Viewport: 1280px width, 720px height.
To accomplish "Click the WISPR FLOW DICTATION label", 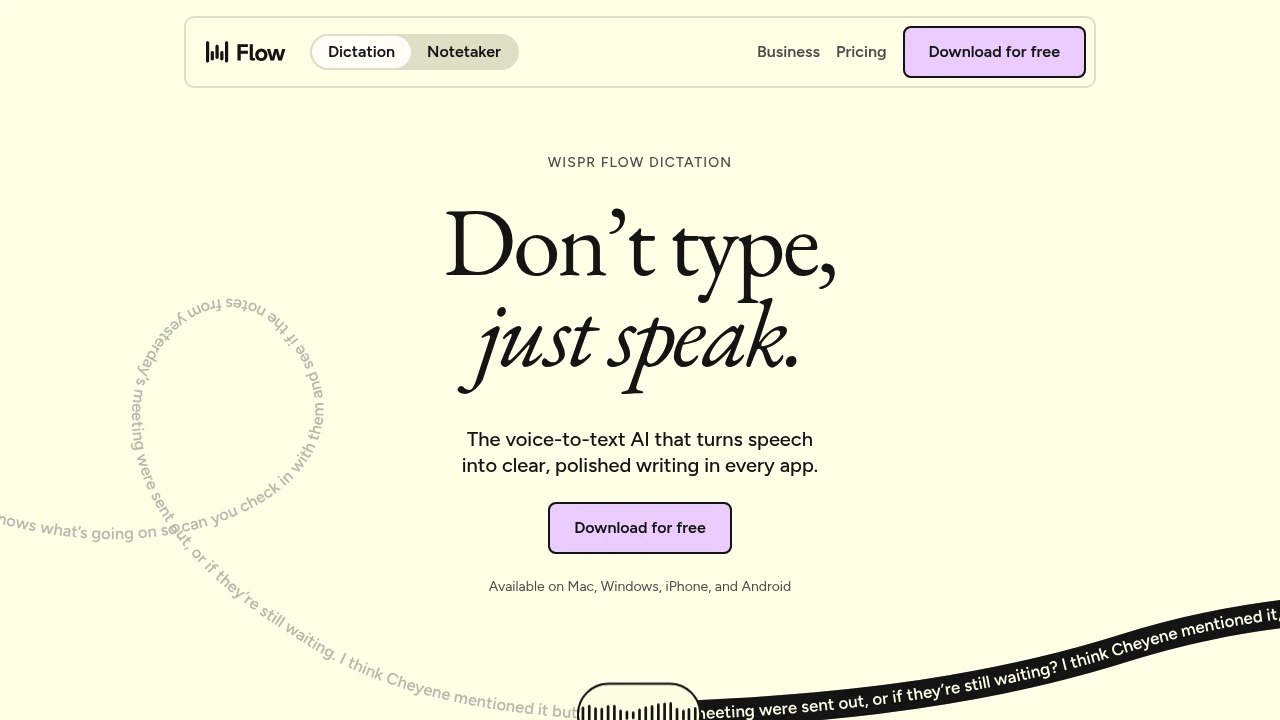I will pyautogui.click(x=640, y=162).
